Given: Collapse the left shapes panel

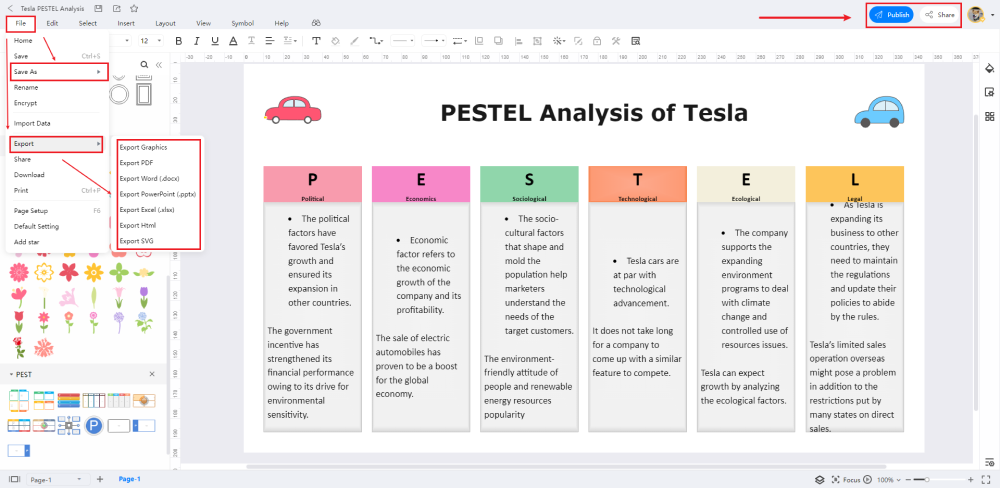Looking at the screenshot, I should (159, 64).
